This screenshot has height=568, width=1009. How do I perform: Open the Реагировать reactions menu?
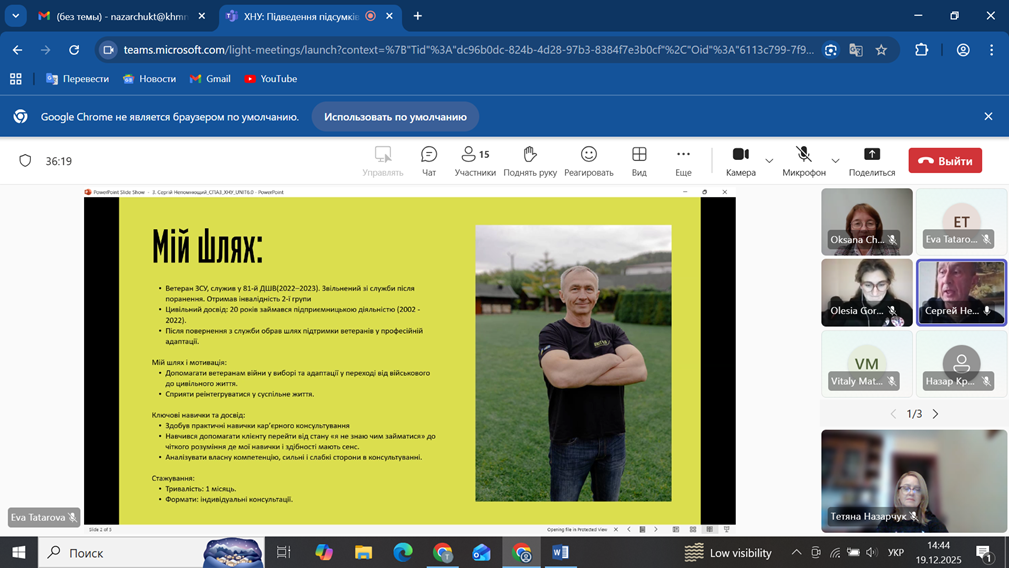pyautogui.click(x=588, y=160)
